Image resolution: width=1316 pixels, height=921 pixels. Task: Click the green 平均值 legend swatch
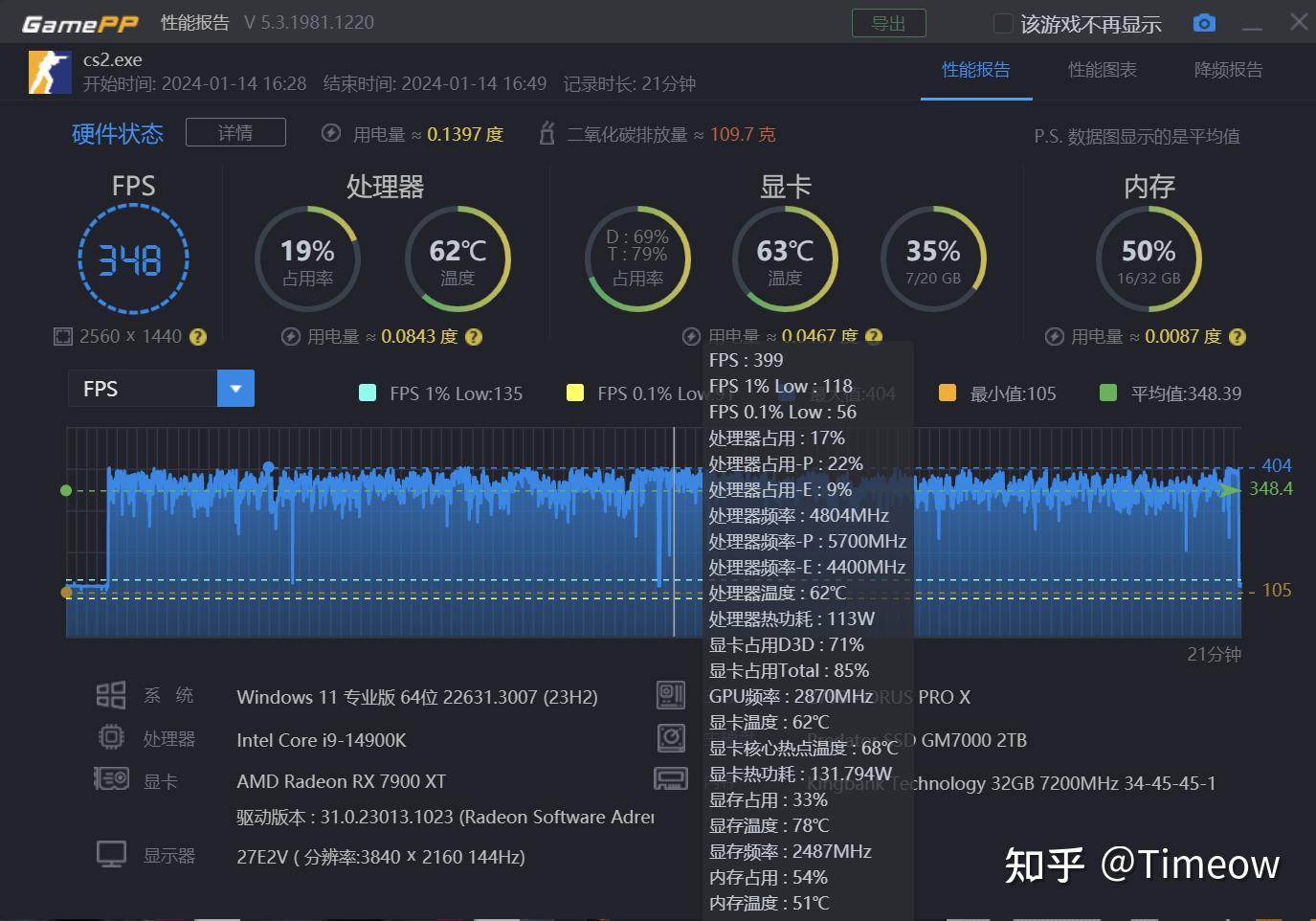click(x=1108, y=393)
